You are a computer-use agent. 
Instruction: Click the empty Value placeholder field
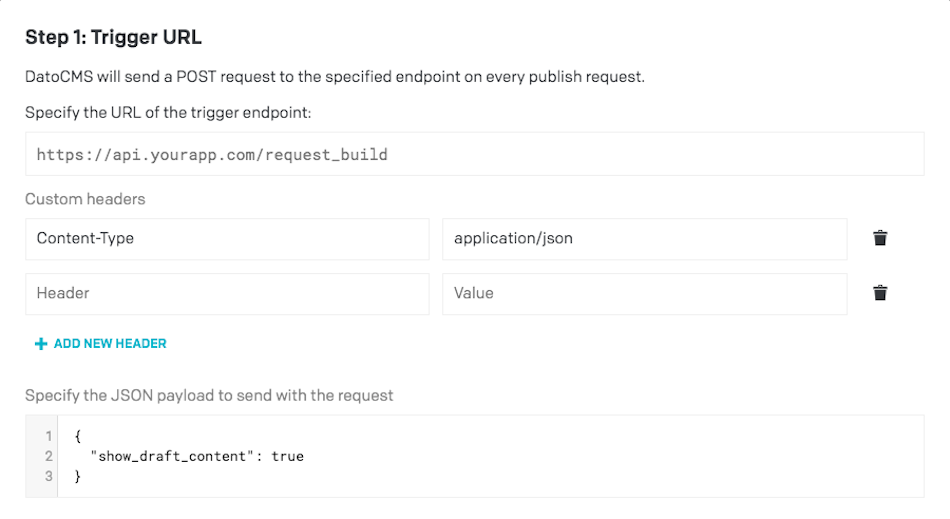tap(645, 294)
